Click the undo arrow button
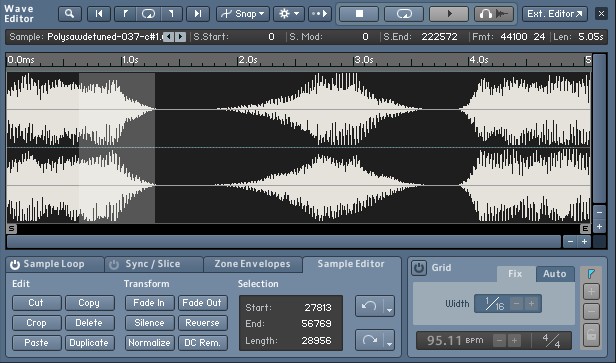Image resolution: width=616 pixels, height=363 pixels. (369, 306)
